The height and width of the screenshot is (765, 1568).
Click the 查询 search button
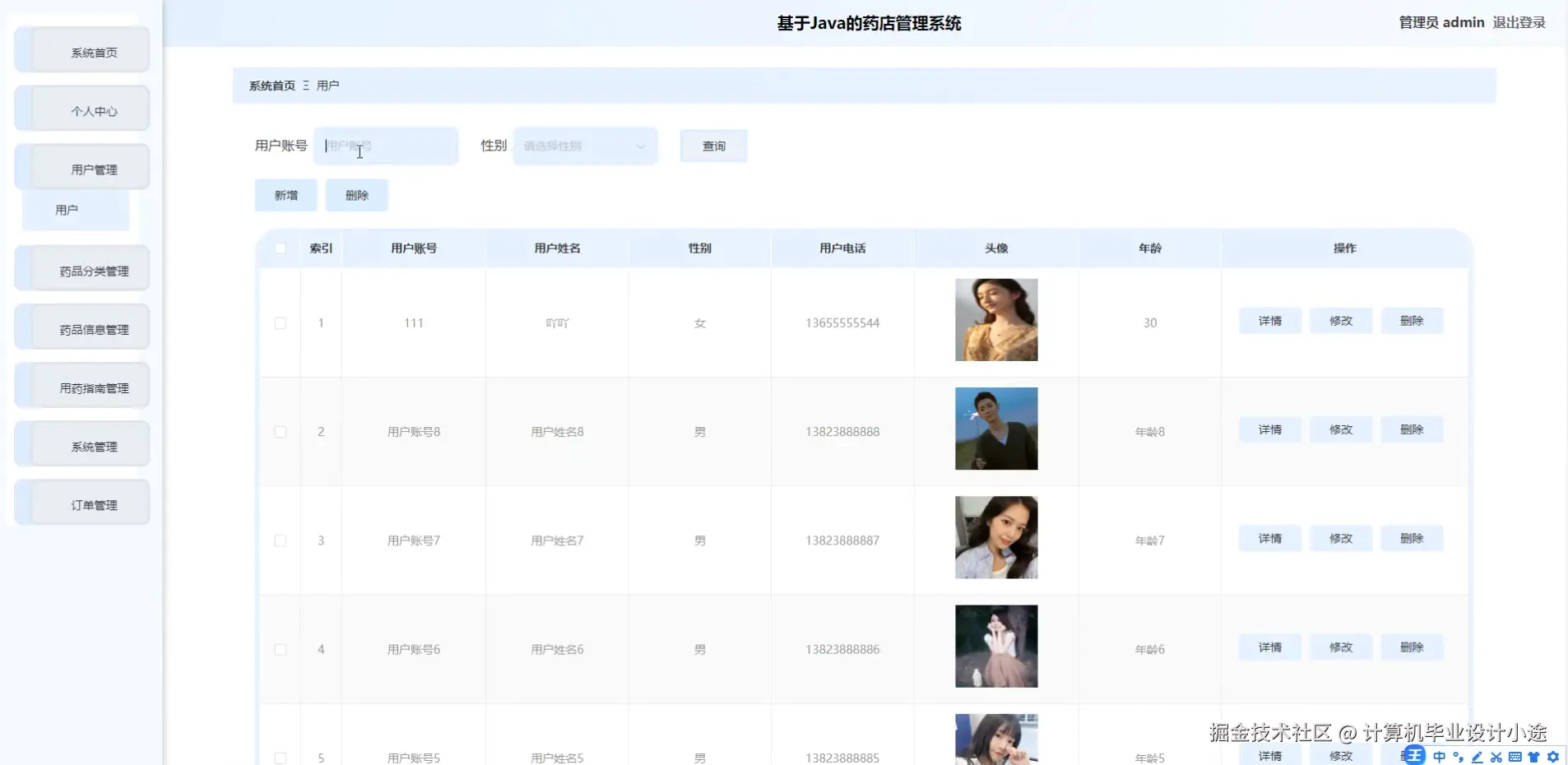(x=713, y=146)
